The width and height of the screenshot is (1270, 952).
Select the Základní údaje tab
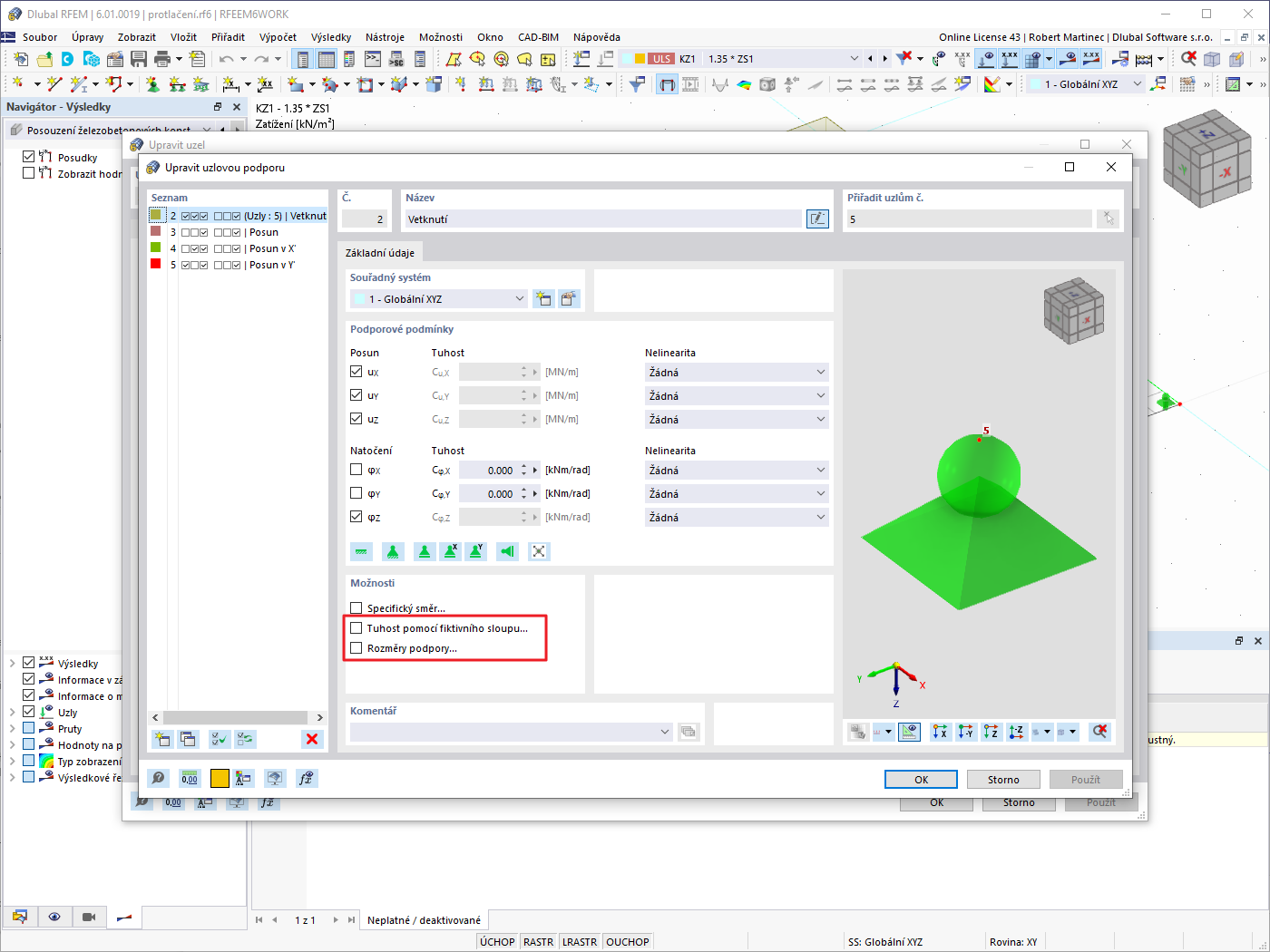379,253
